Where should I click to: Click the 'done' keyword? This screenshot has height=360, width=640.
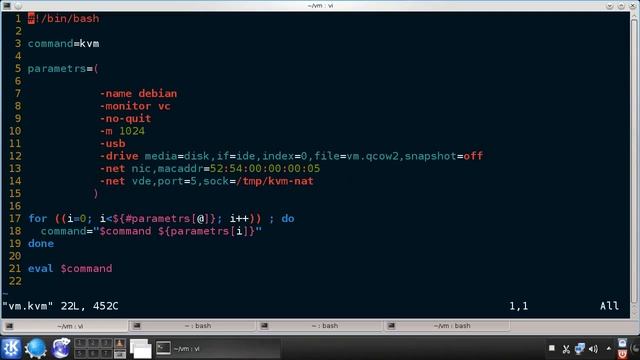tap(41, 244)
